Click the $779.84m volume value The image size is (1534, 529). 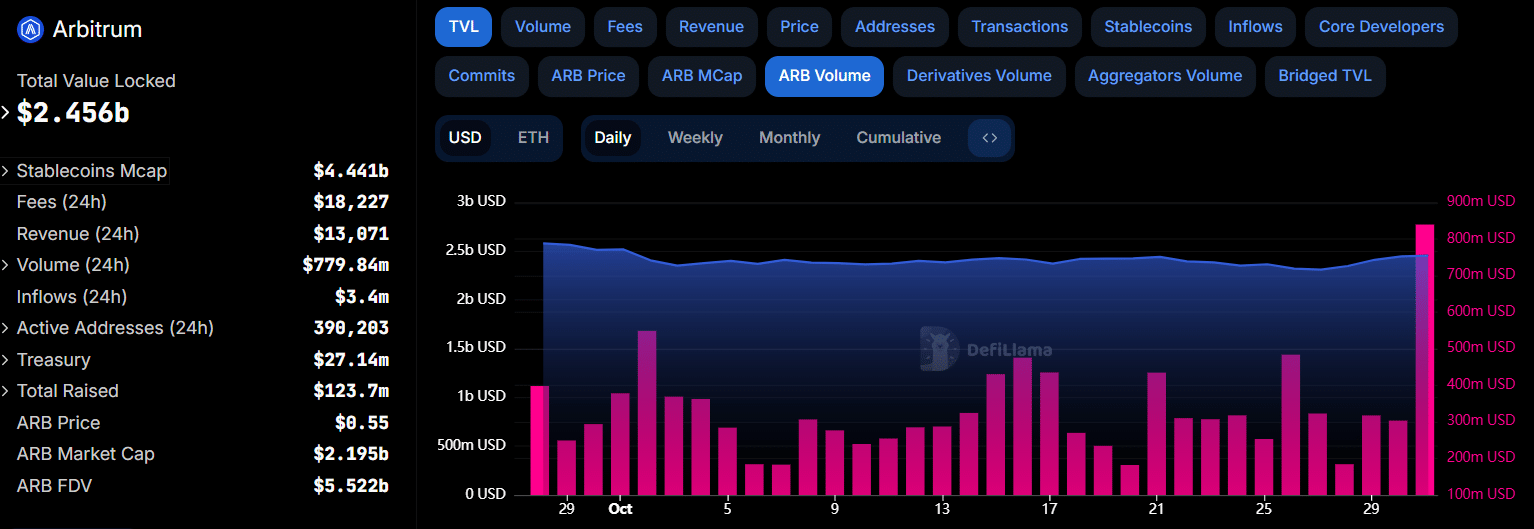(x=346, y=265)
